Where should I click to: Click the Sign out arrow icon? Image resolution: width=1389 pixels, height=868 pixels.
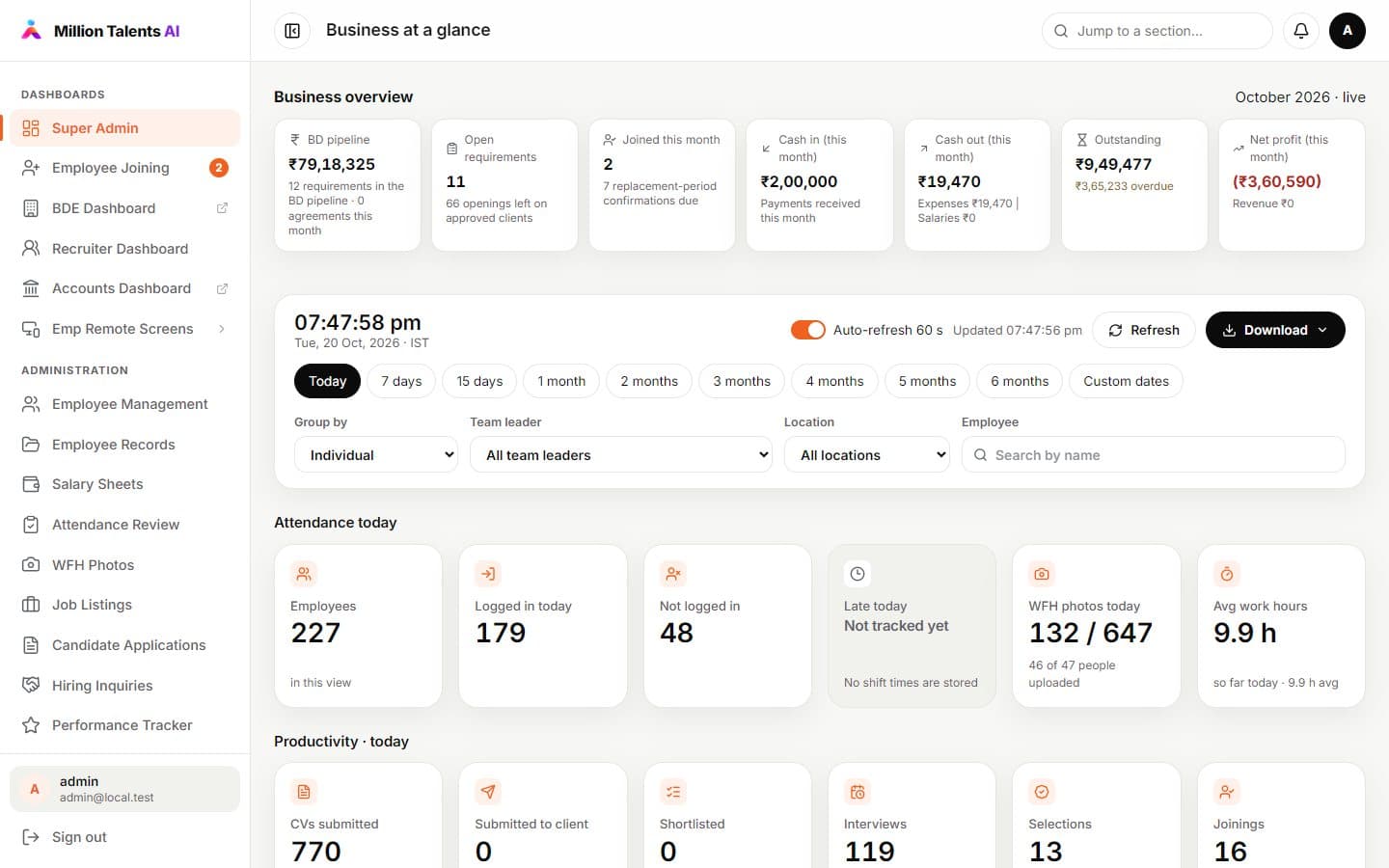tap(31, 837)
